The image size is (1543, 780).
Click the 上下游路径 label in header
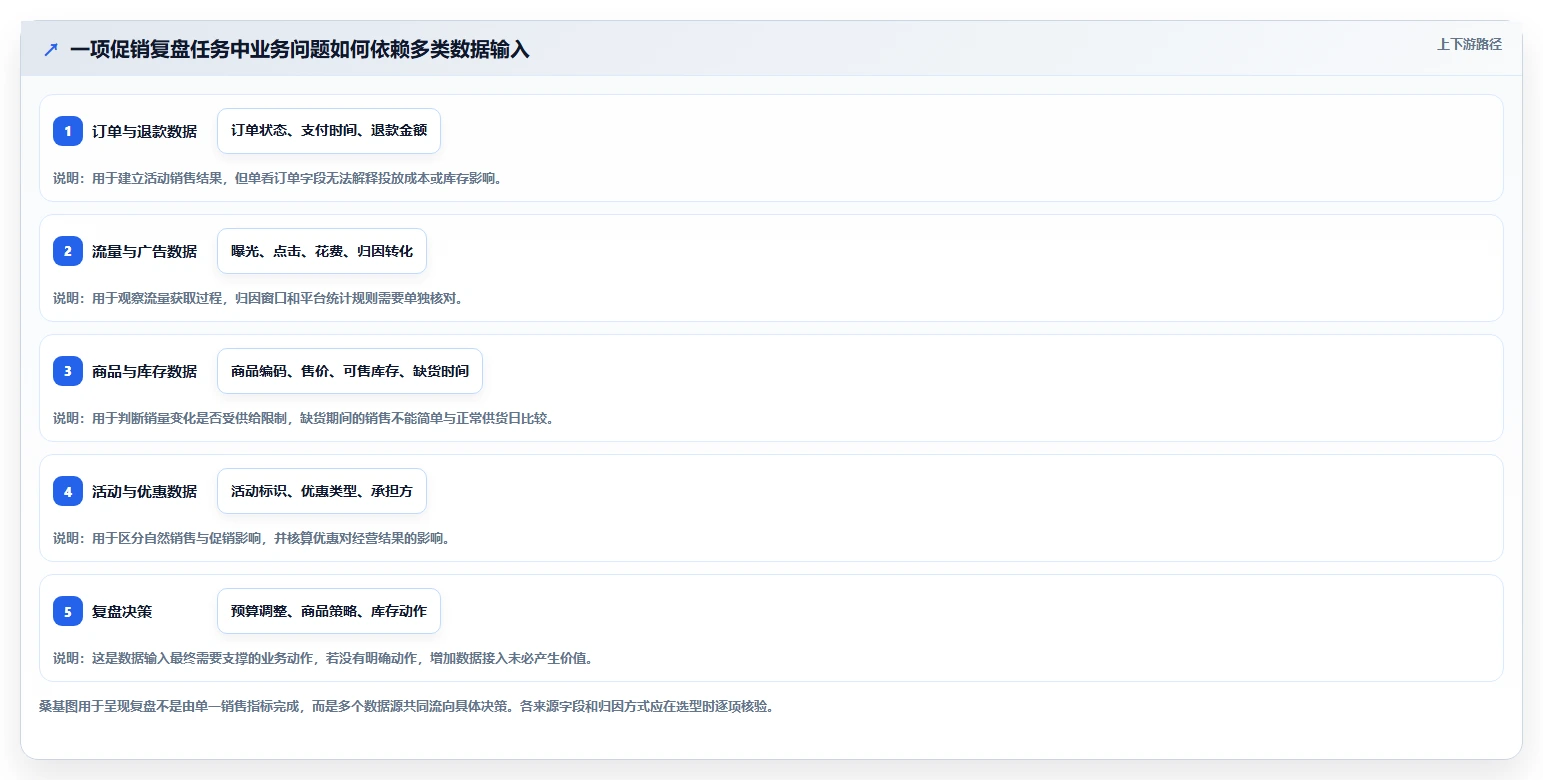pos(1469,44)
